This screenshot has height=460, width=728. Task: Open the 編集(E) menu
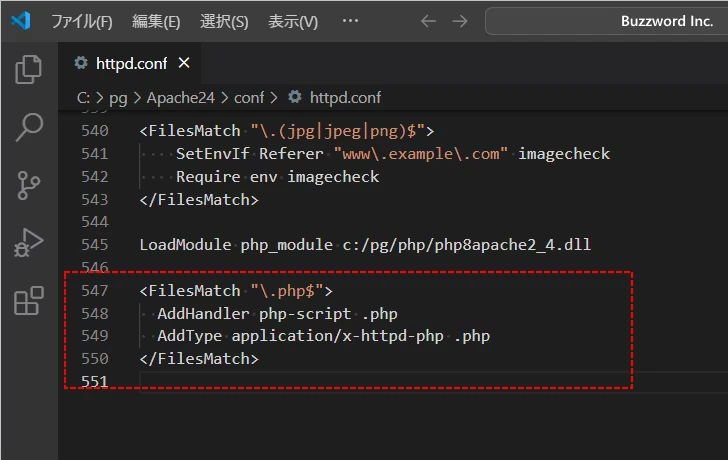(156, 21)
